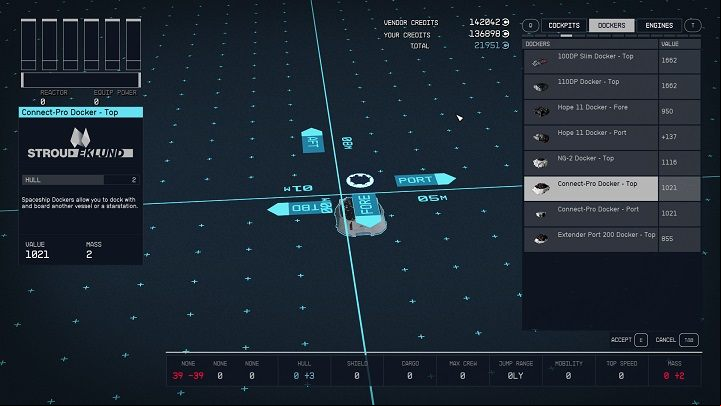
Task: Click the Connect-Pro Docker - Port thumbnail
Action: click(541, 214)
